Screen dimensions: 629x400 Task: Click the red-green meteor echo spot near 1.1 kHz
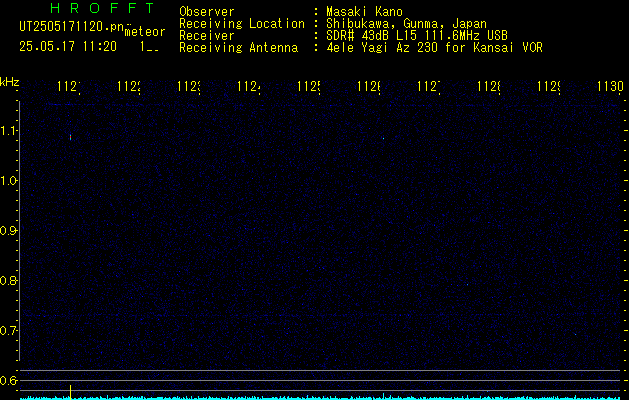coord(71,137)
